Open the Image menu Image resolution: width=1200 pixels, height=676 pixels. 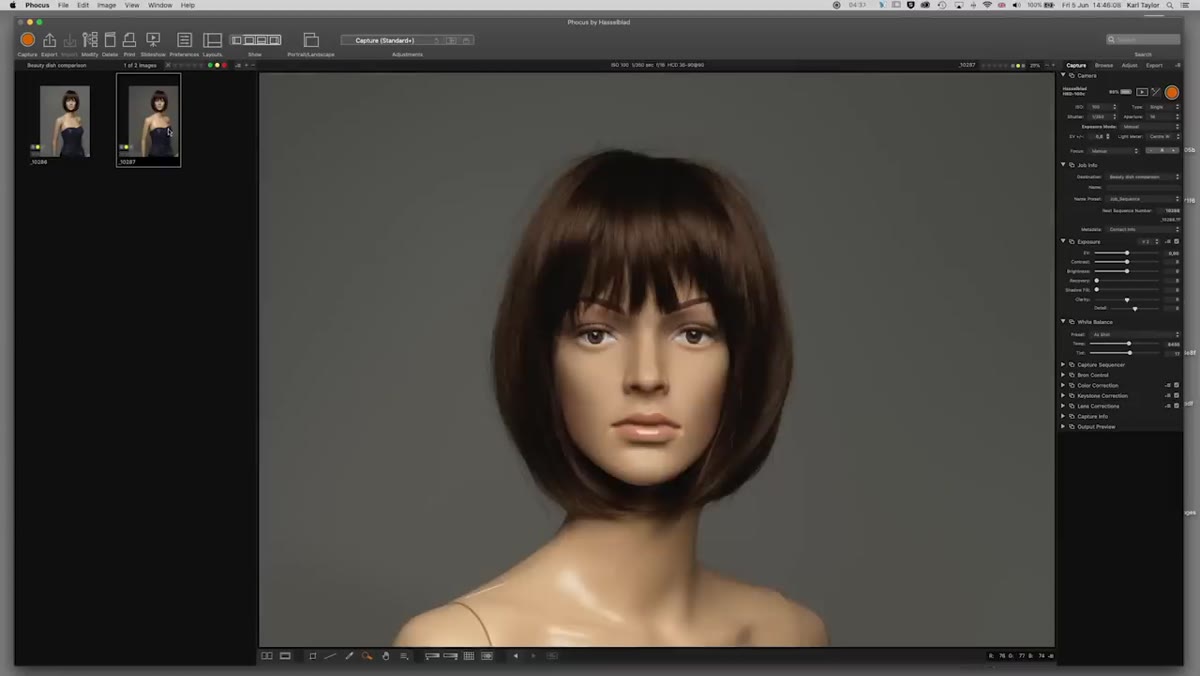click(106, 5)
